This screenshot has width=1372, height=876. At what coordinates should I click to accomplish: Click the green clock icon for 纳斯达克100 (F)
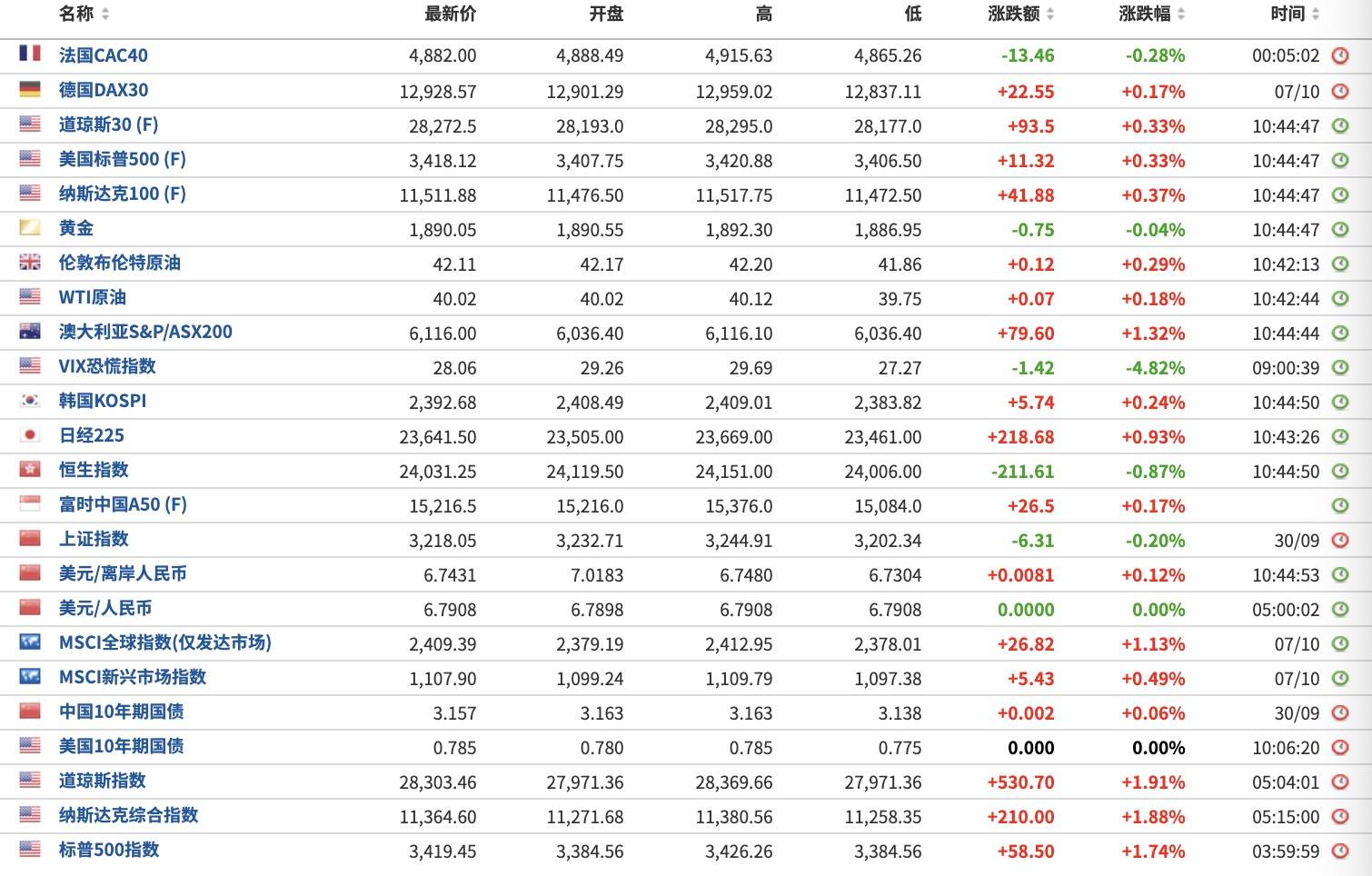pos(1340,194)
